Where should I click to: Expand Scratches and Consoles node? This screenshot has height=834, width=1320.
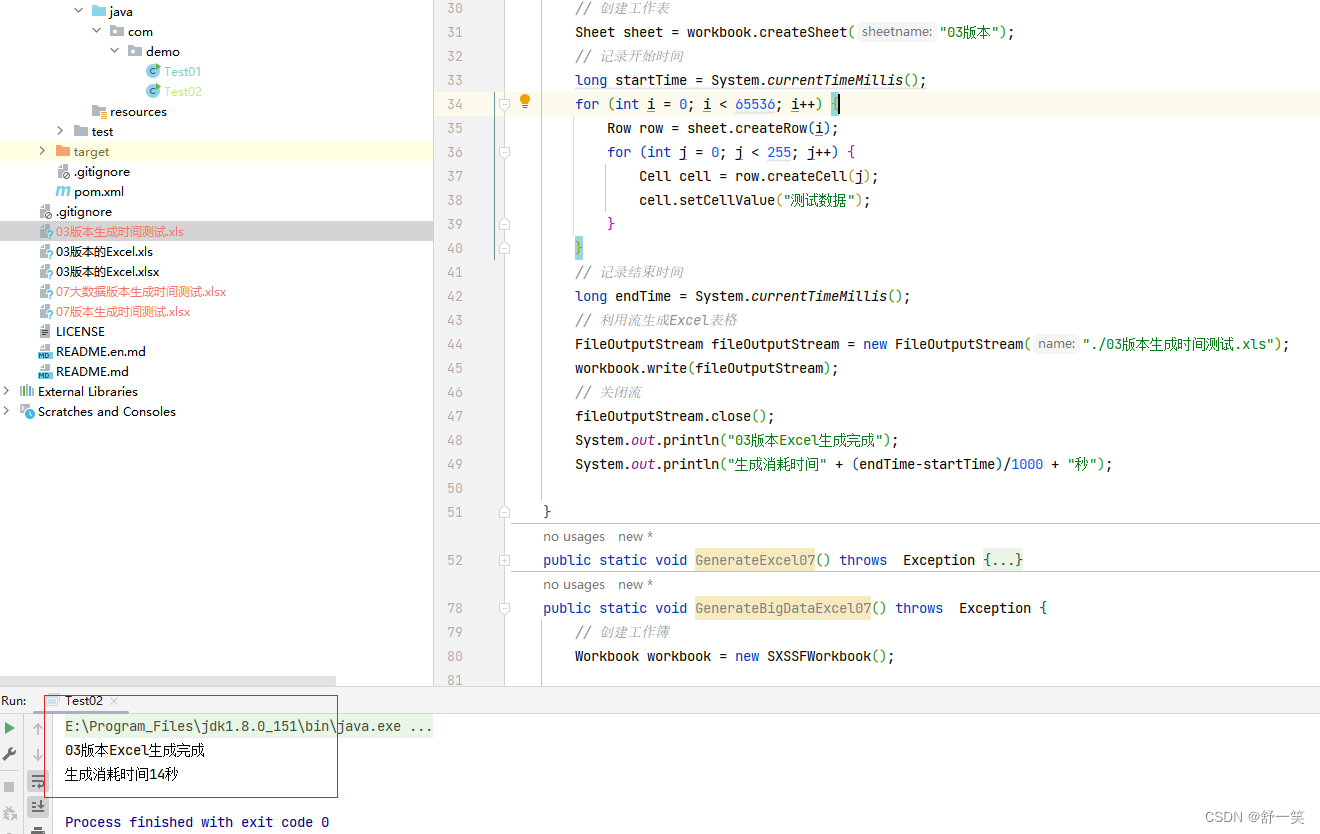click(7, 411)
